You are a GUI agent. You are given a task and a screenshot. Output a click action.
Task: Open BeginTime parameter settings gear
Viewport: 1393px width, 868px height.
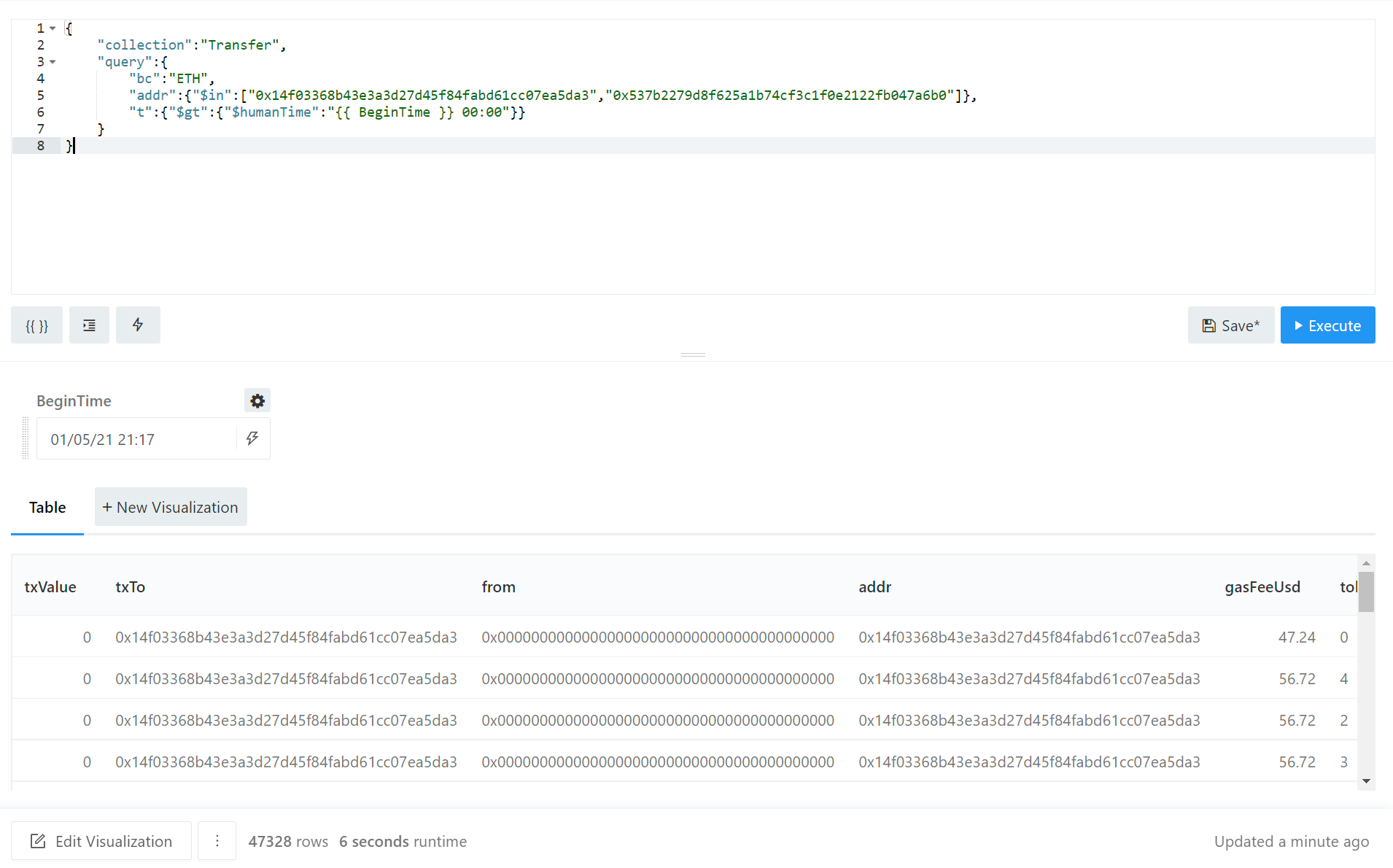pyautogui.click(x=257, y=400)
